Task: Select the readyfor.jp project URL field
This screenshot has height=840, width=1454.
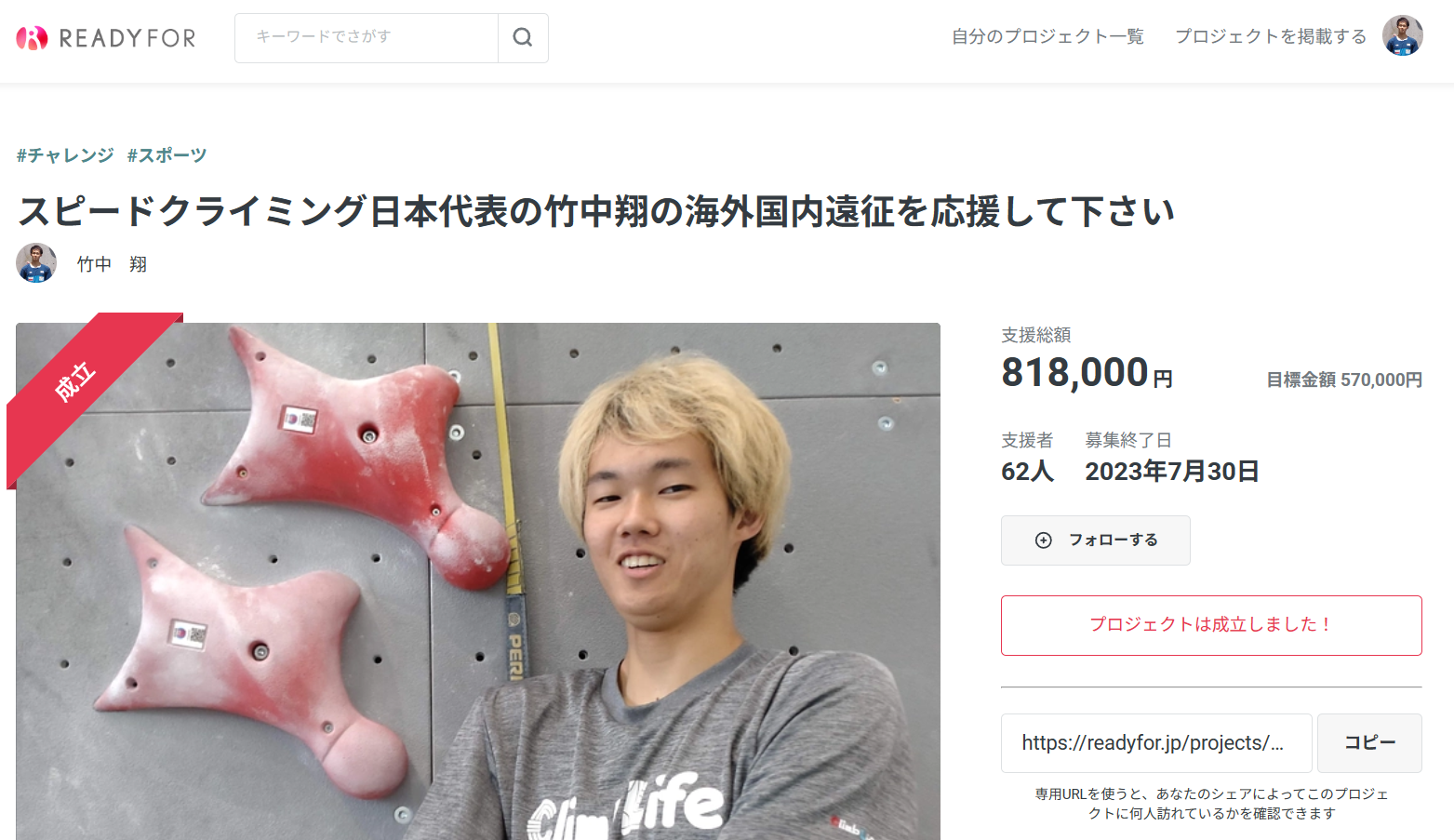Action: coord(1156,743)
